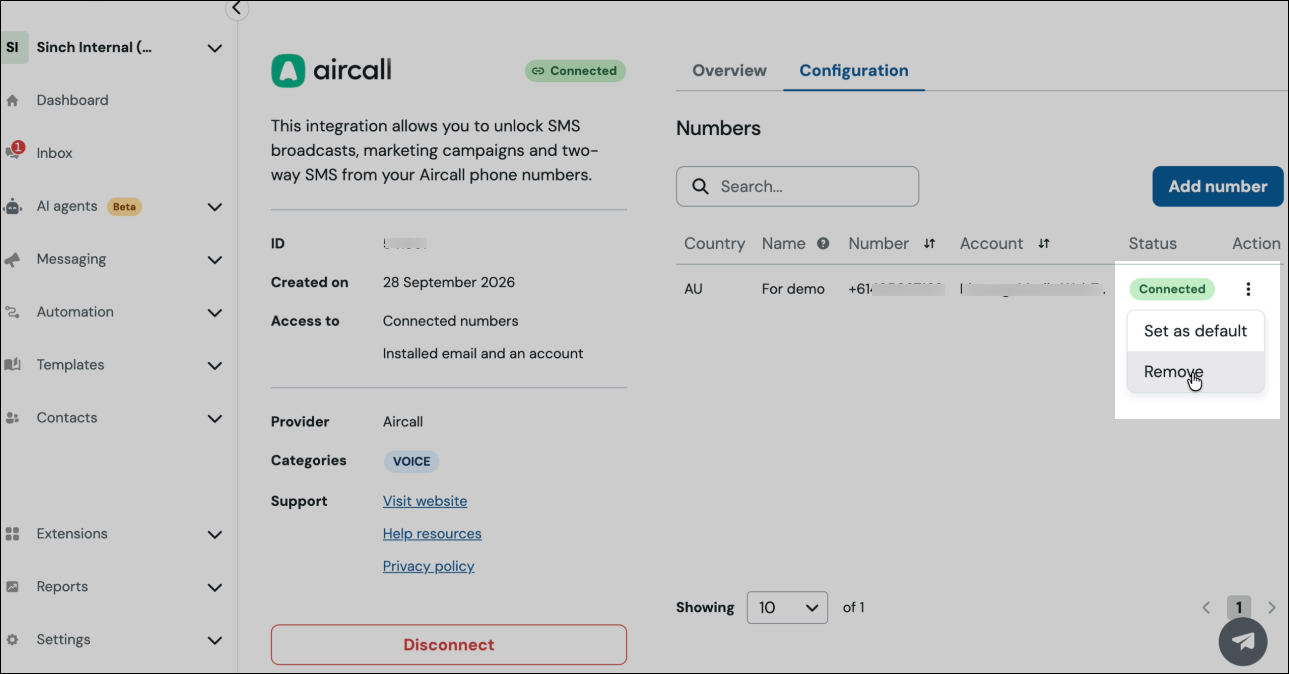
Task: Select the AI agents robot icon
Action: point(13,206)
